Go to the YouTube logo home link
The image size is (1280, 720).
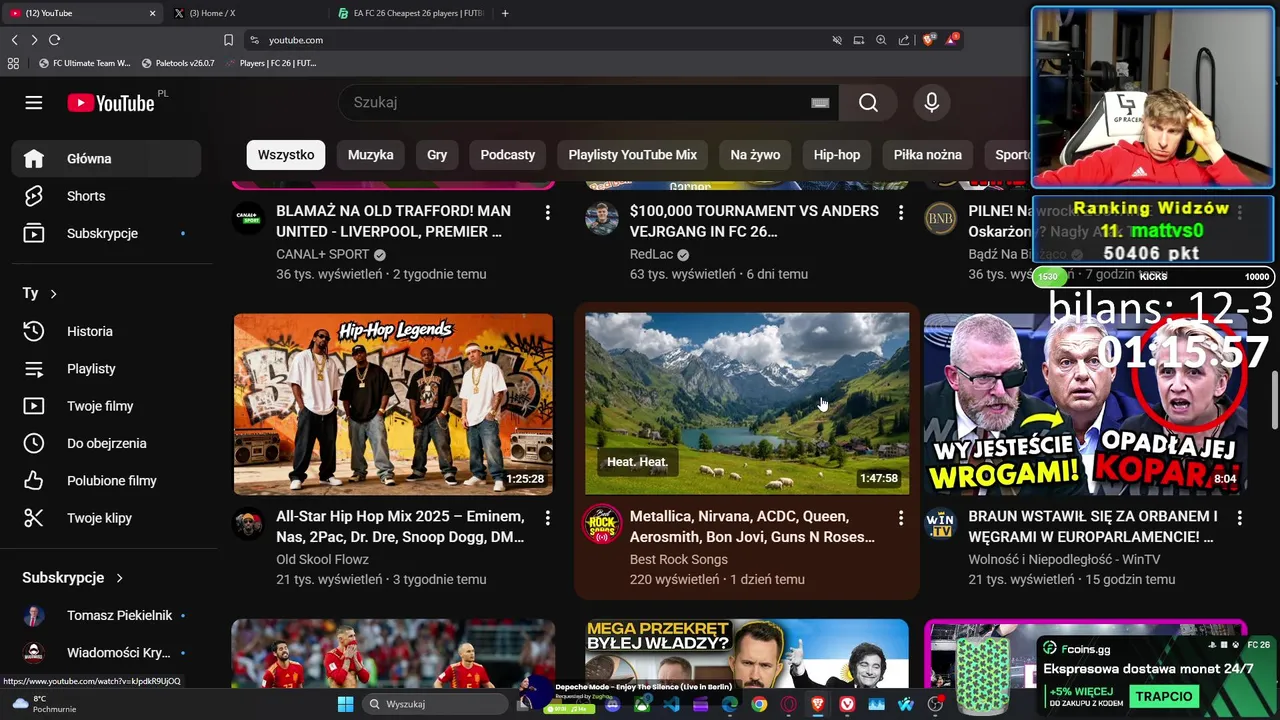111,103
